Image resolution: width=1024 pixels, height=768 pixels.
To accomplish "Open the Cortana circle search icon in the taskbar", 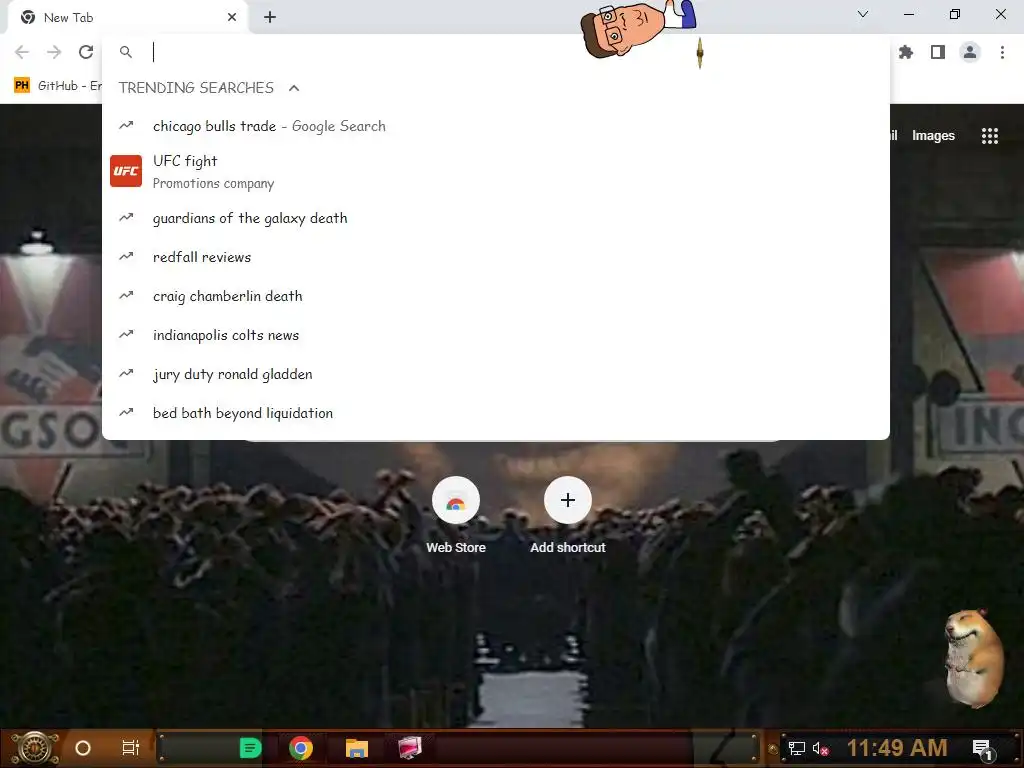I will pyautogui.click(x=82, y=748).
